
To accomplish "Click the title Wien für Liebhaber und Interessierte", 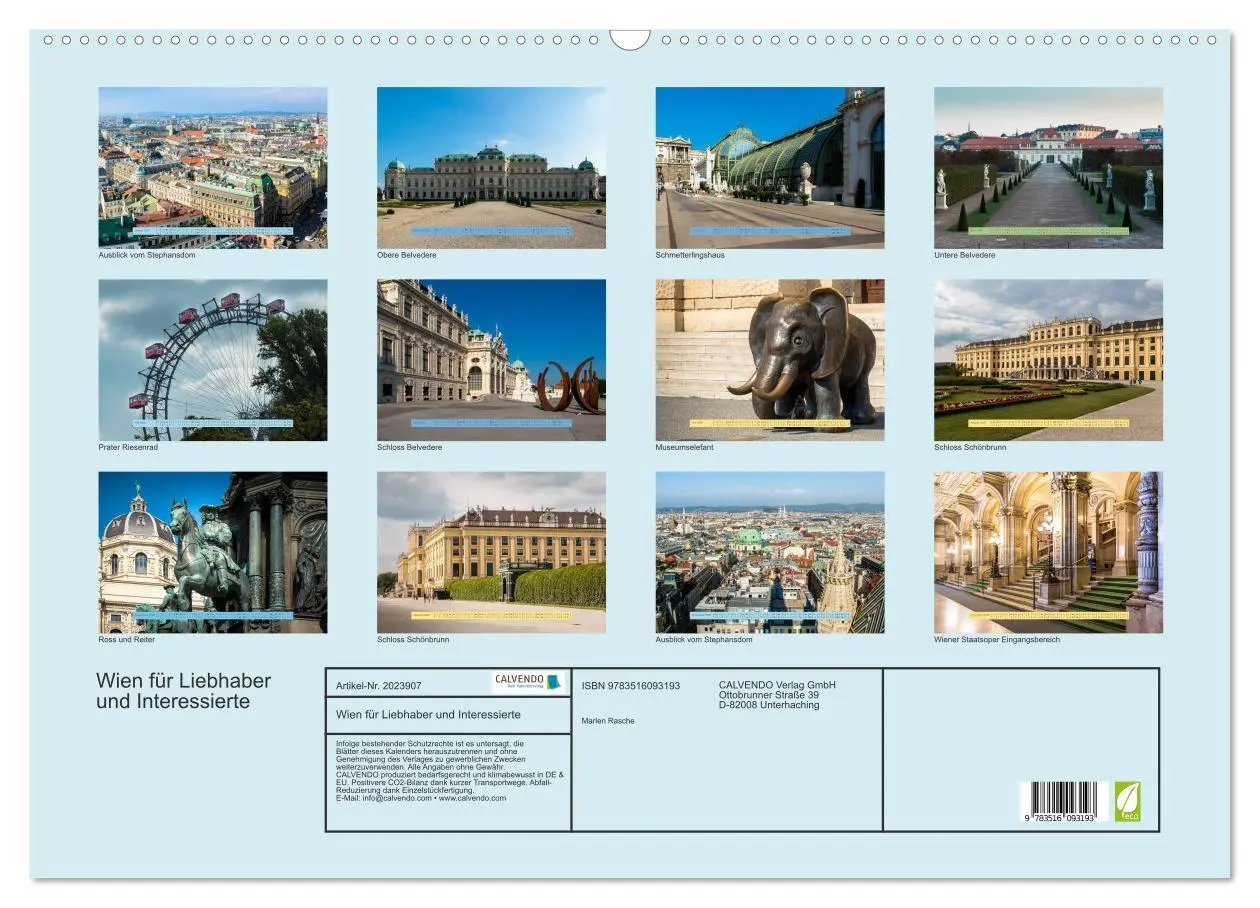I will [184, 692].
